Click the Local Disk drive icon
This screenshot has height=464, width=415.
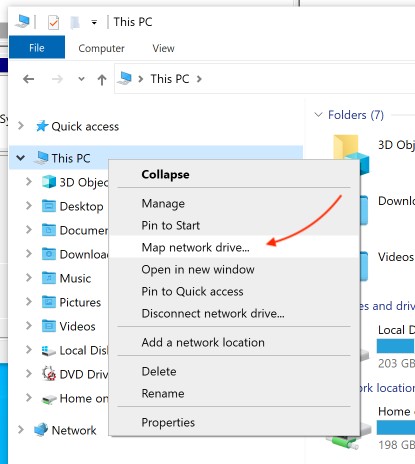coord(49,350)
